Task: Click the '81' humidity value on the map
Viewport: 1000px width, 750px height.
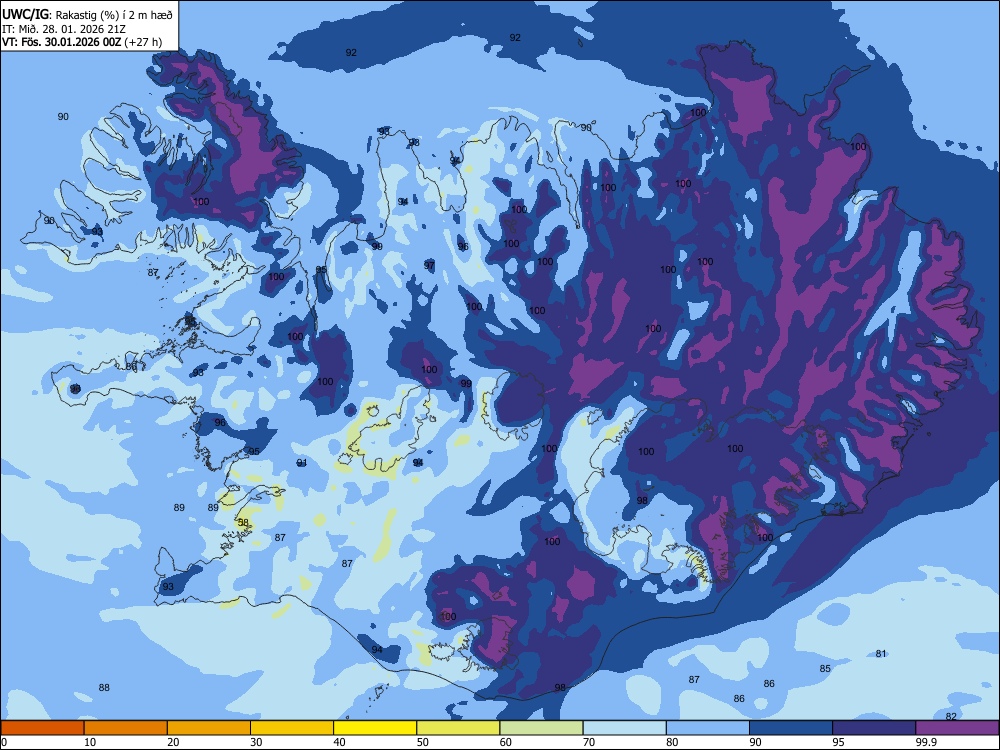Action: pos(881,654)
